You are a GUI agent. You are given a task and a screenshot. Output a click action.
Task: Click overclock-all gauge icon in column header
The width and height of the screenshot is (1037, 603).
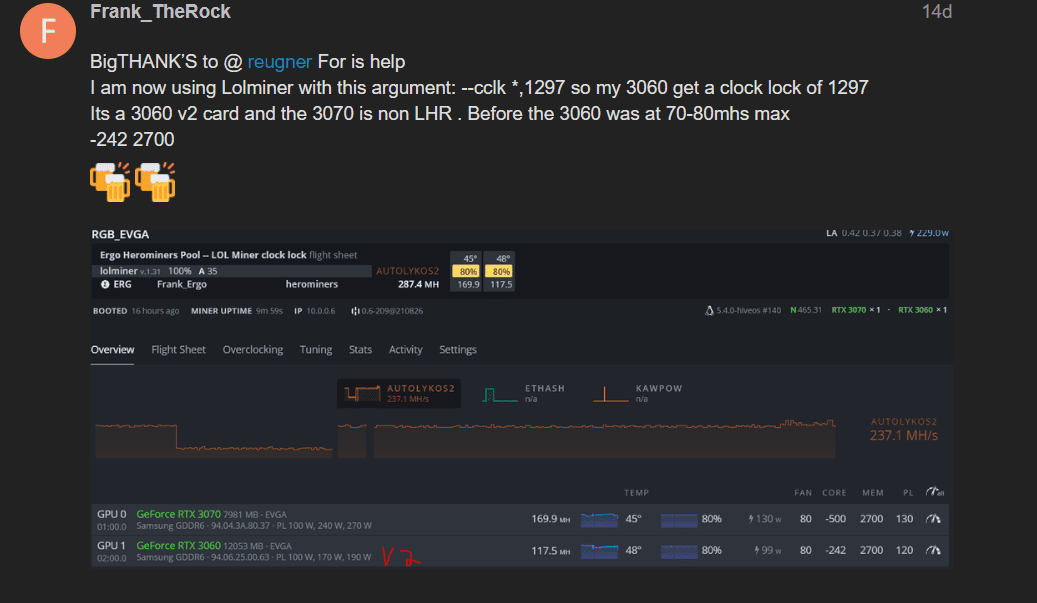pyautogui.click(x=934, y=492)
